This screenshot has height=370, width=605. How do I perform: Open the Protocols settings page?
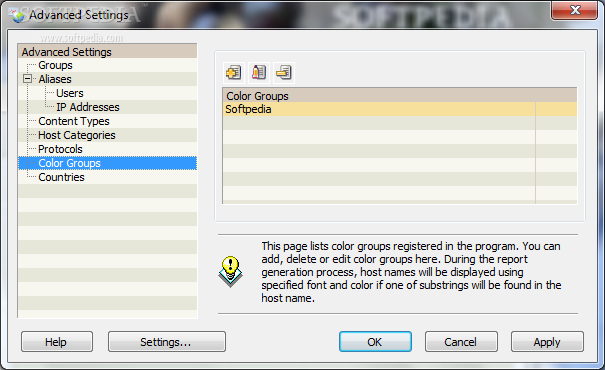pos(60,149)
